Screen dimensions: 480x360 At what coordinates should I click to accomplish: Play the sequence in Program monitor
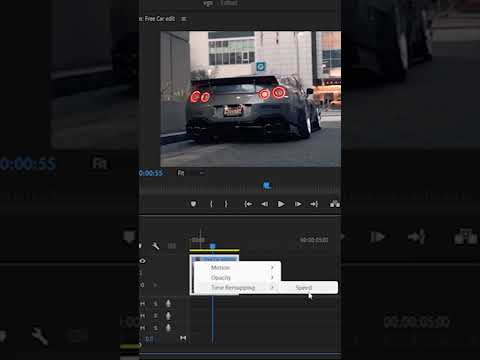(281, 204)
